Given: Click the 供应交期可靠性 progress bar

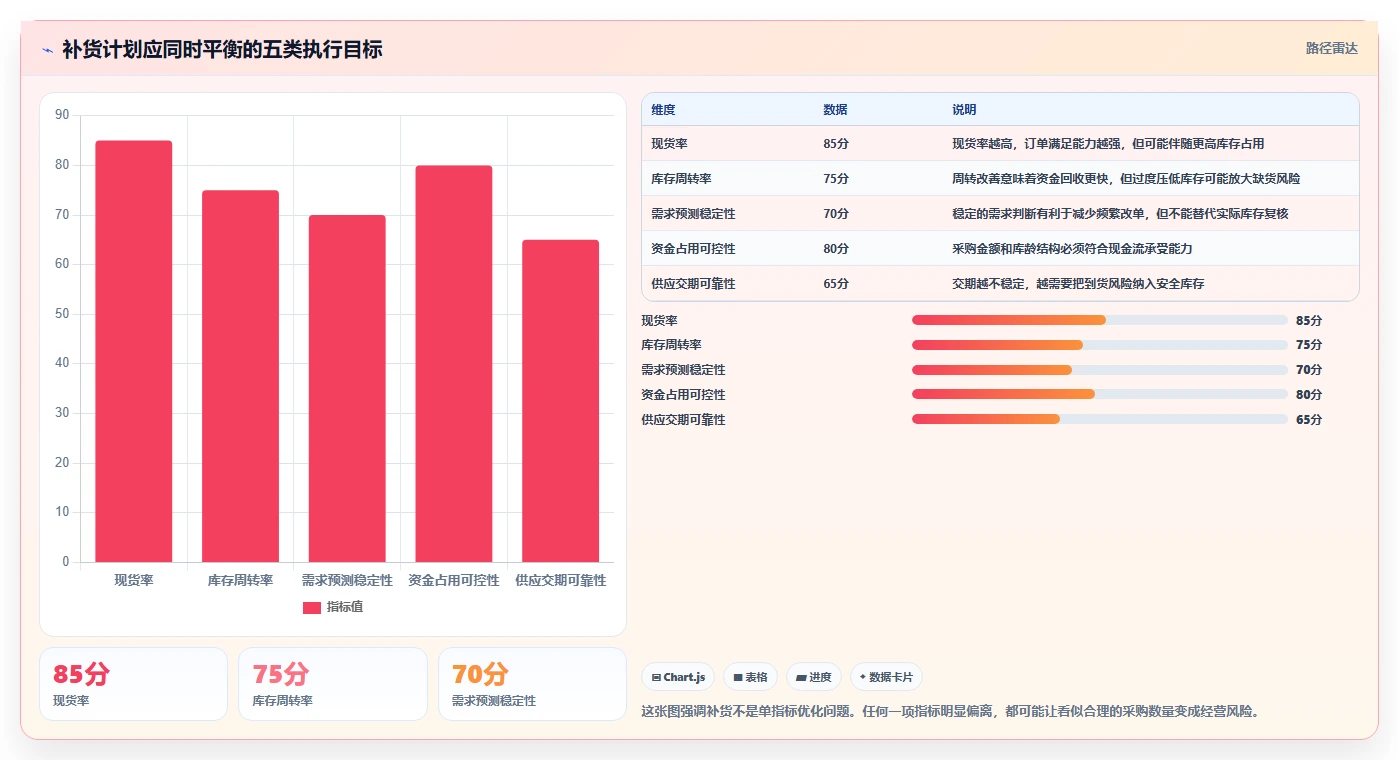Looking at the screenshot, I should [1099, 419].
